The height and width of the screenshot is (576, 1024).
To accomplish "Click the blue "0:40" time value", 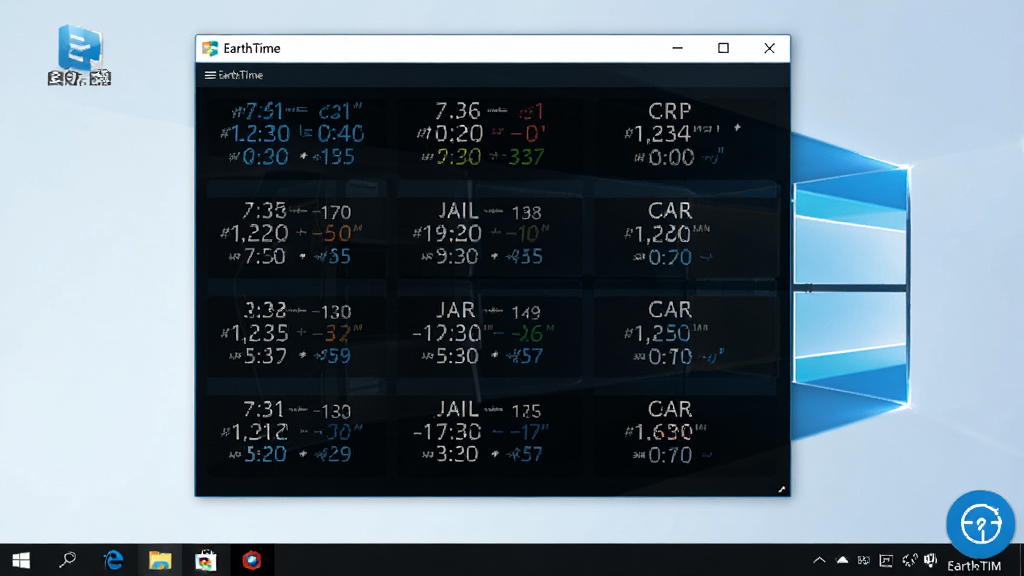I will click(x=341, y=134).
